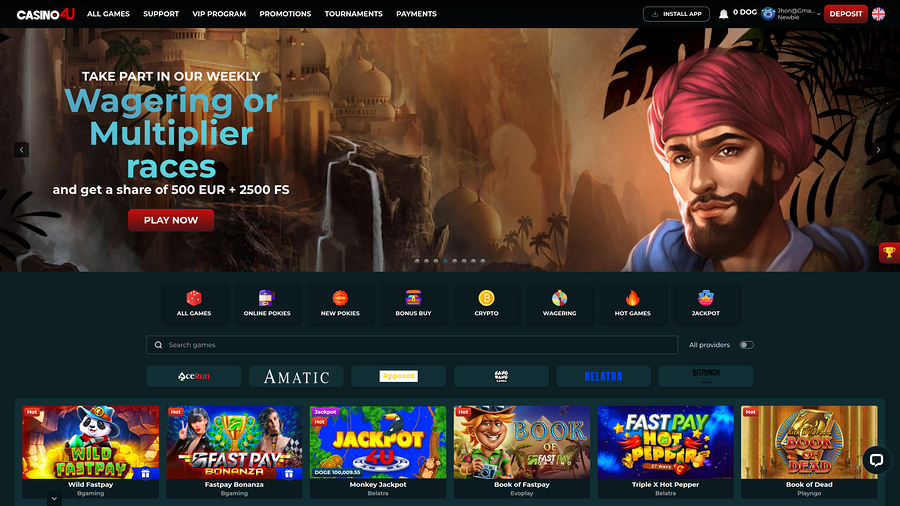The image size is (900, 506).
Task: Click the Book of Fastpay title text
Action: tap(522, 484)
